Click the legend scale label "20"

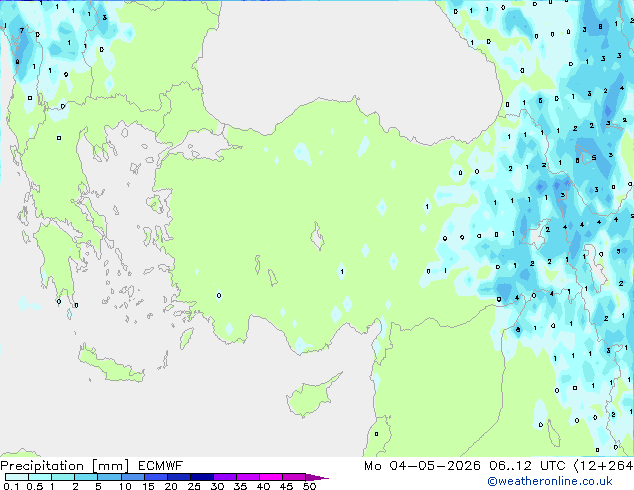[x=171, y=486]
